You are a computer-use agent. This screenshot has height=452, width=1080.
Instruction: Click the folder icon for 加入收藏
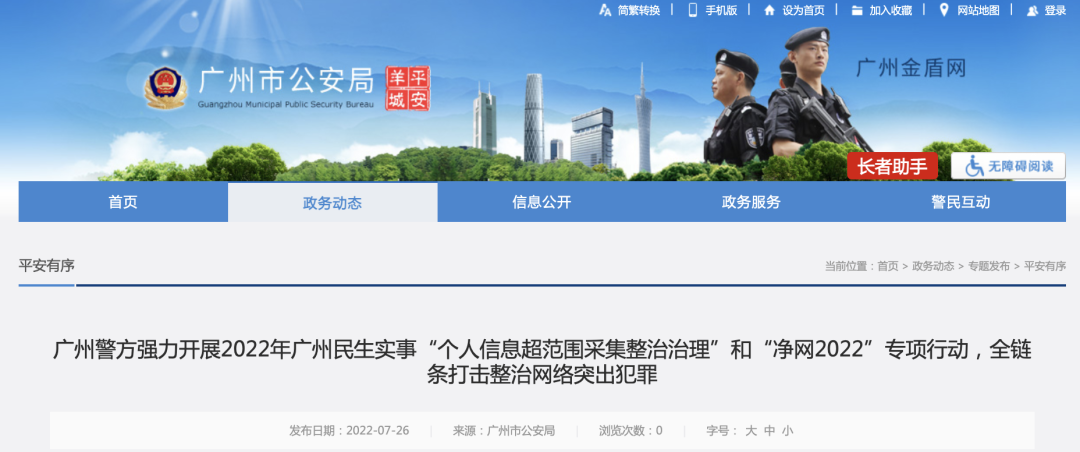click(x=857, y=10)
